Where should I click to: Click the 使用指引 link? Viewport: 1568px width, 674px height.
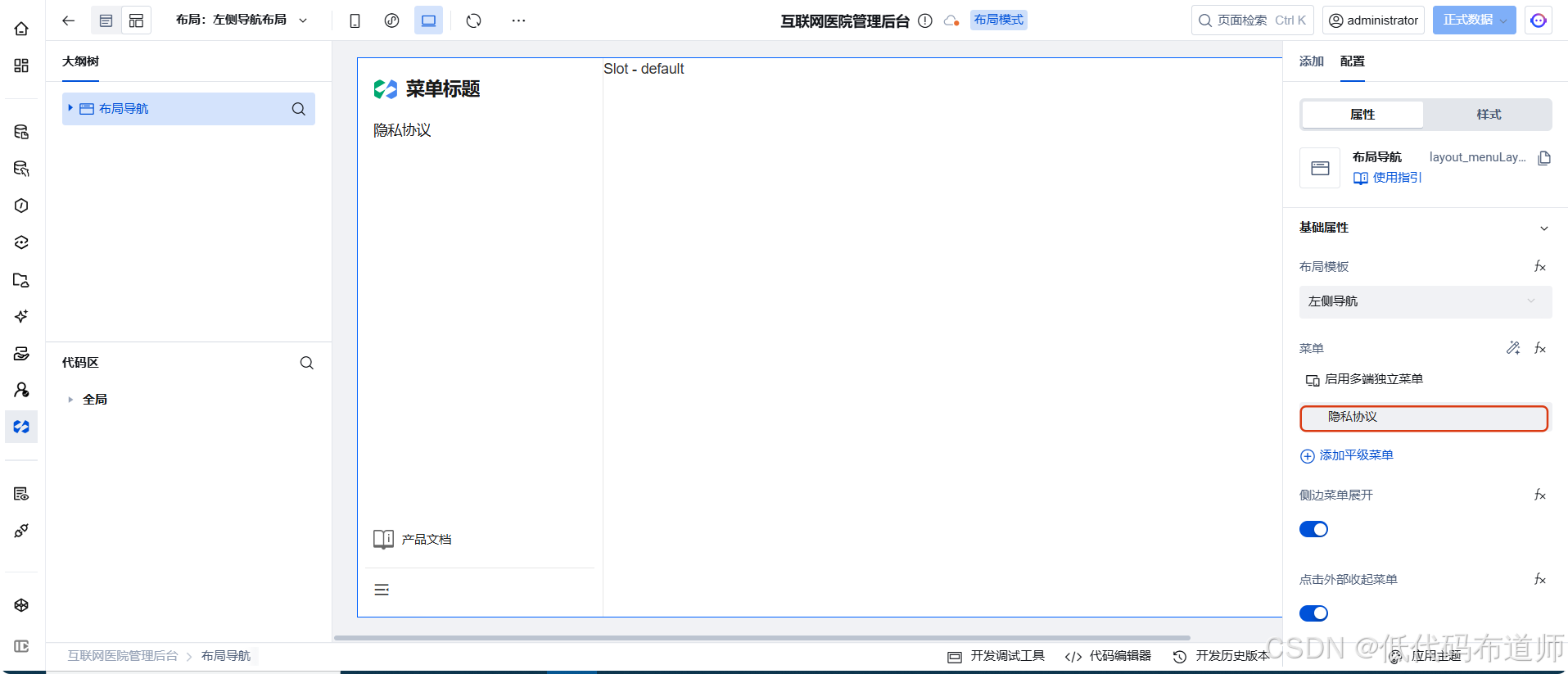click(x=1387, y=178)
